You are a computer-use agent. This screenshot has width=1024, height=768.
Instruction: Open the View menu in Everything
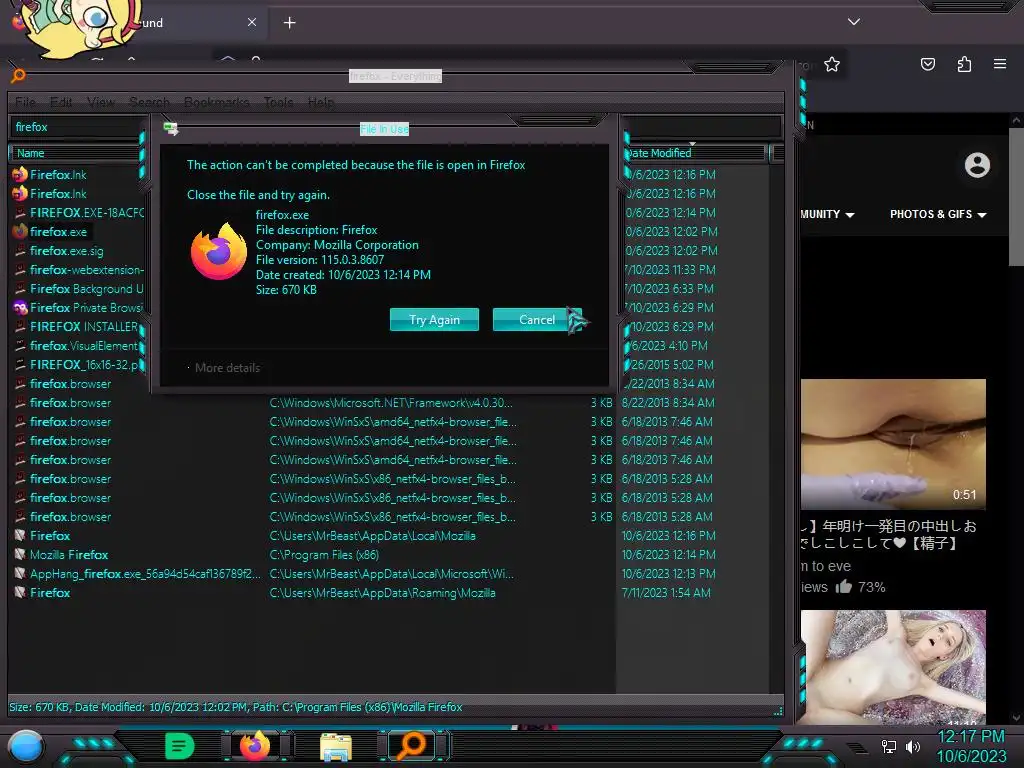click(101, 103)
